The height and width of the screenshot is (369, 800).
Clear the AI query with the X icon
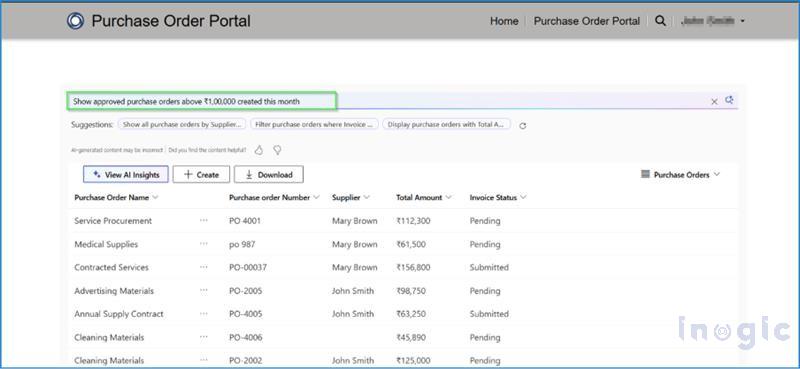[x=714, y=102]
